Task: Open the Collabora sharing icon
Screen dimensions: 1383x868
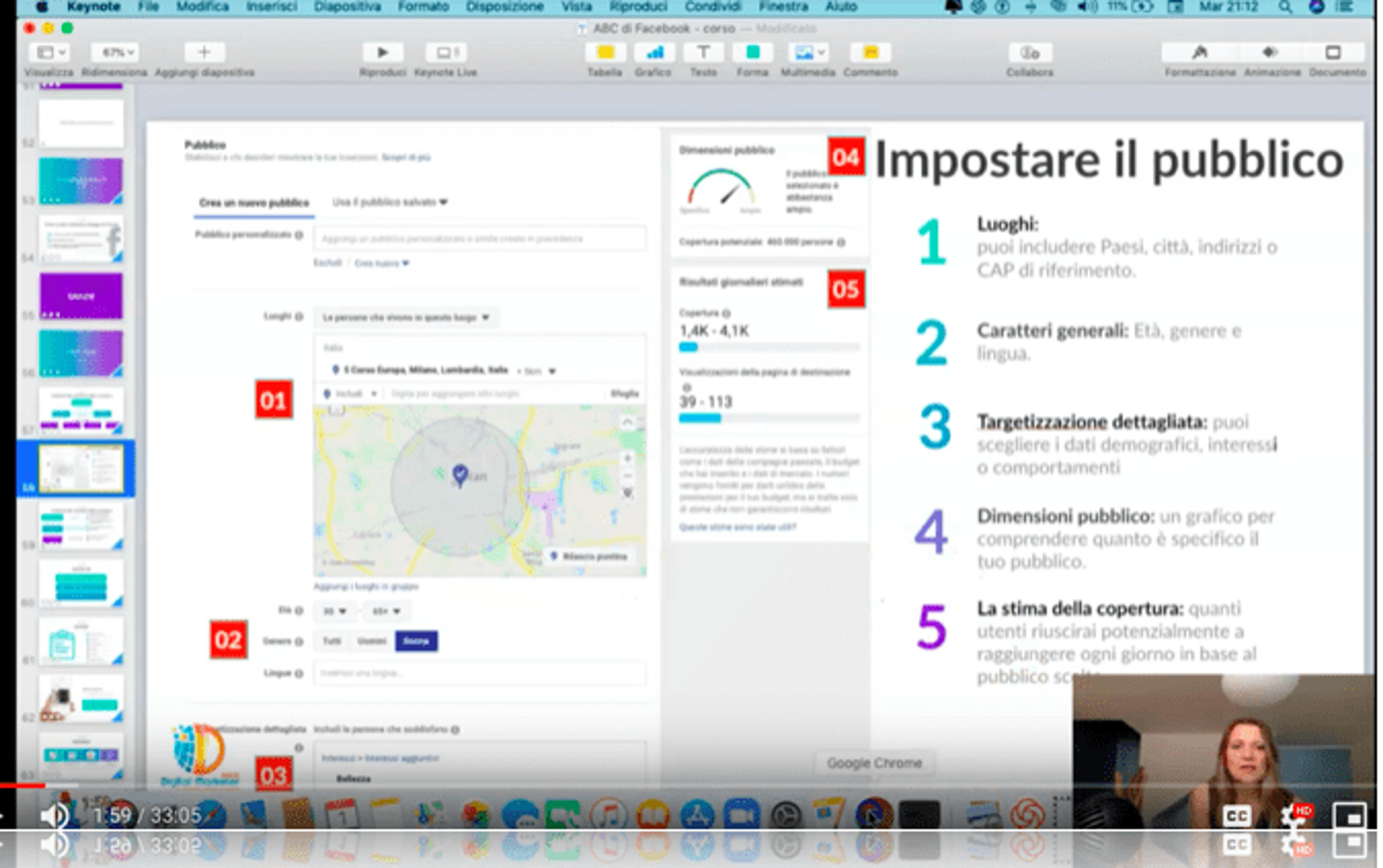Action: click(1030, 53)
